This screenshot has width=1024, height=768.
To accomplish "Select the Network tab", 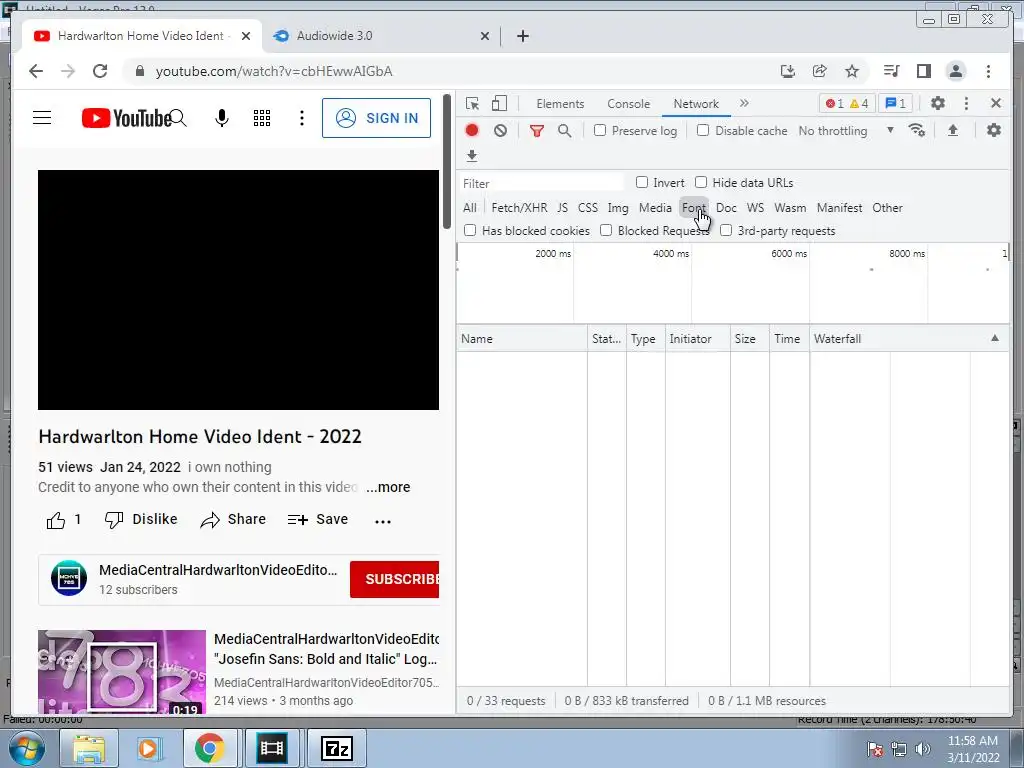I will coord(696,104).
